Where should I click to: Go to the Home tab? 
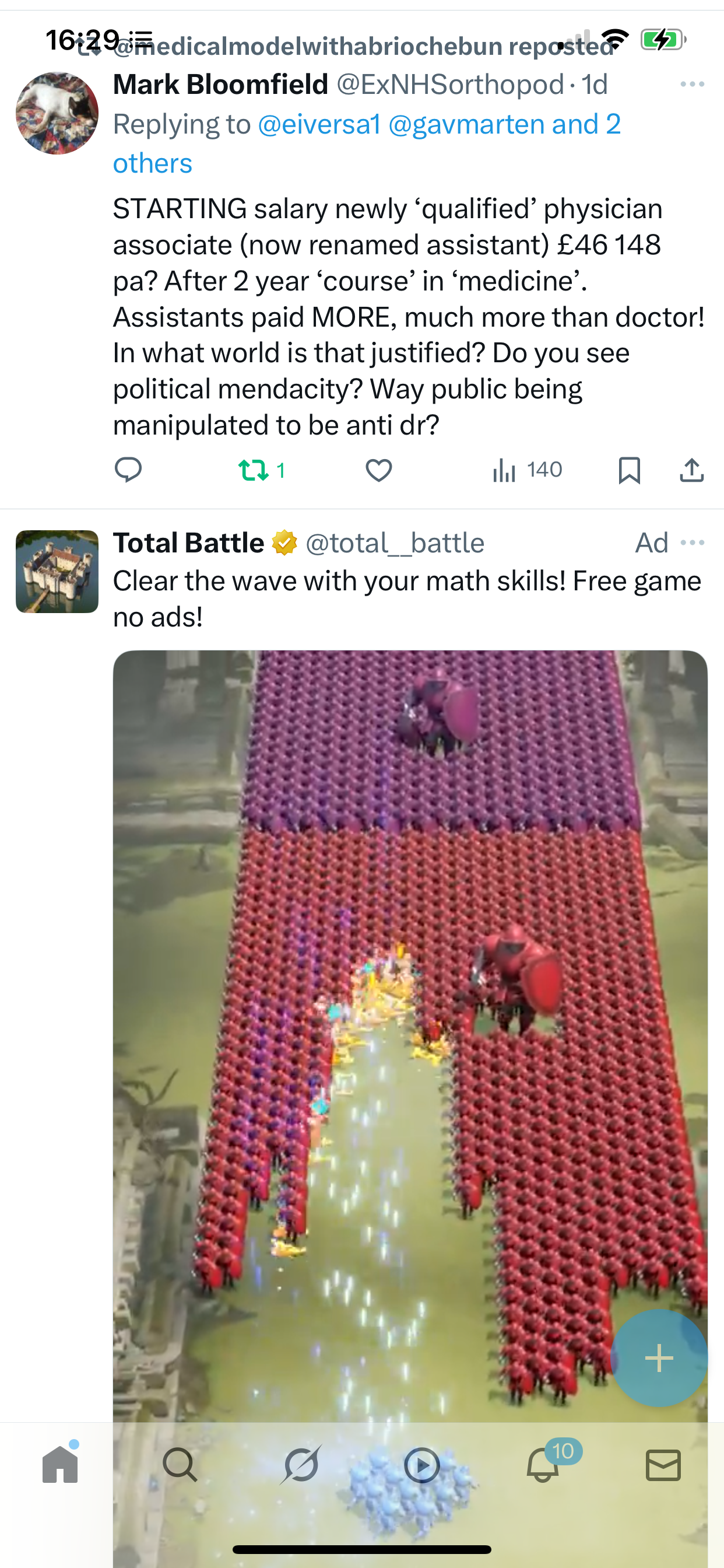pos(60,1464)
